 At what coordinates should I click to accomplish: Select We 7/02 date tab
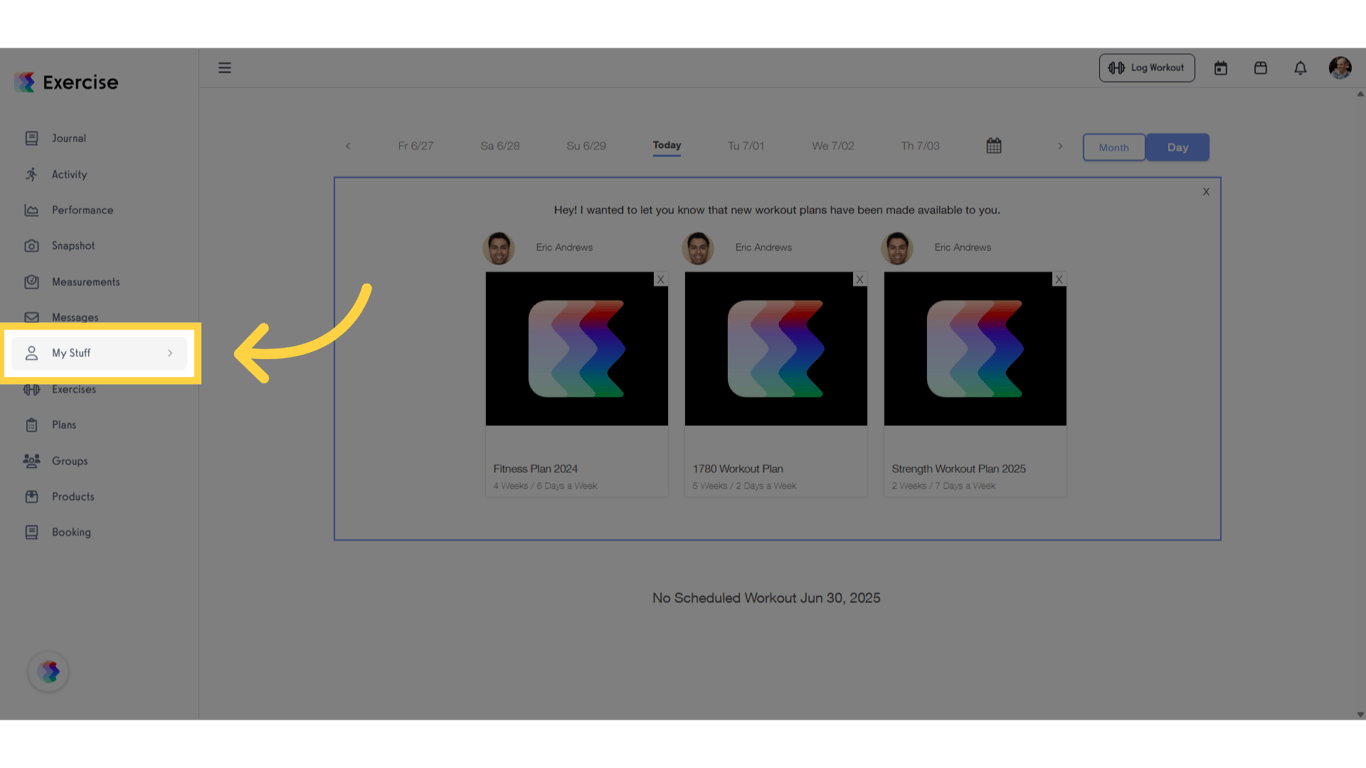833,146
